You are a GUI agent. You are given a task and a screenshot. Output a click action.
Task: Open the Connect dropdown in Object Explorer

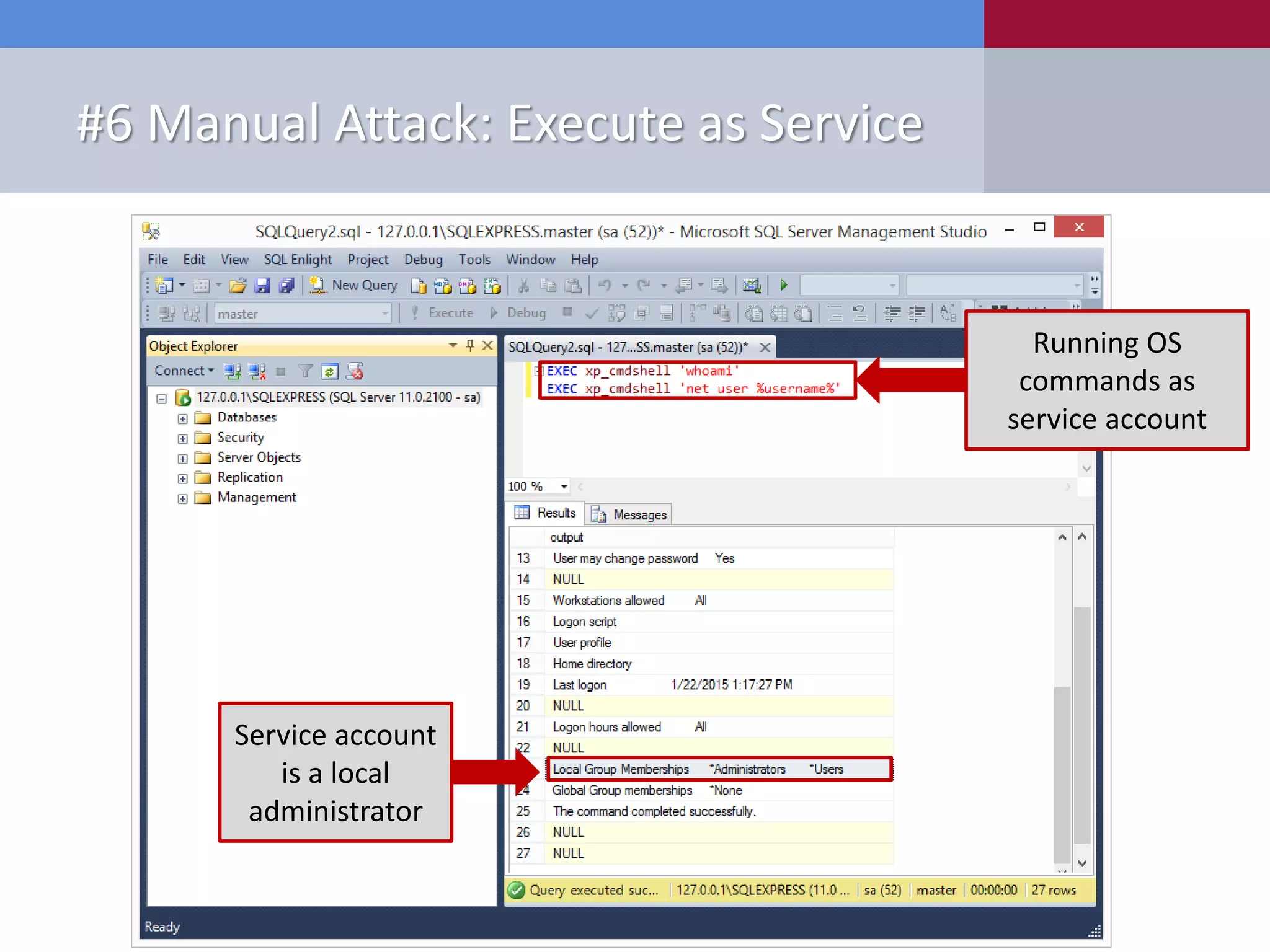pos(184,371)
